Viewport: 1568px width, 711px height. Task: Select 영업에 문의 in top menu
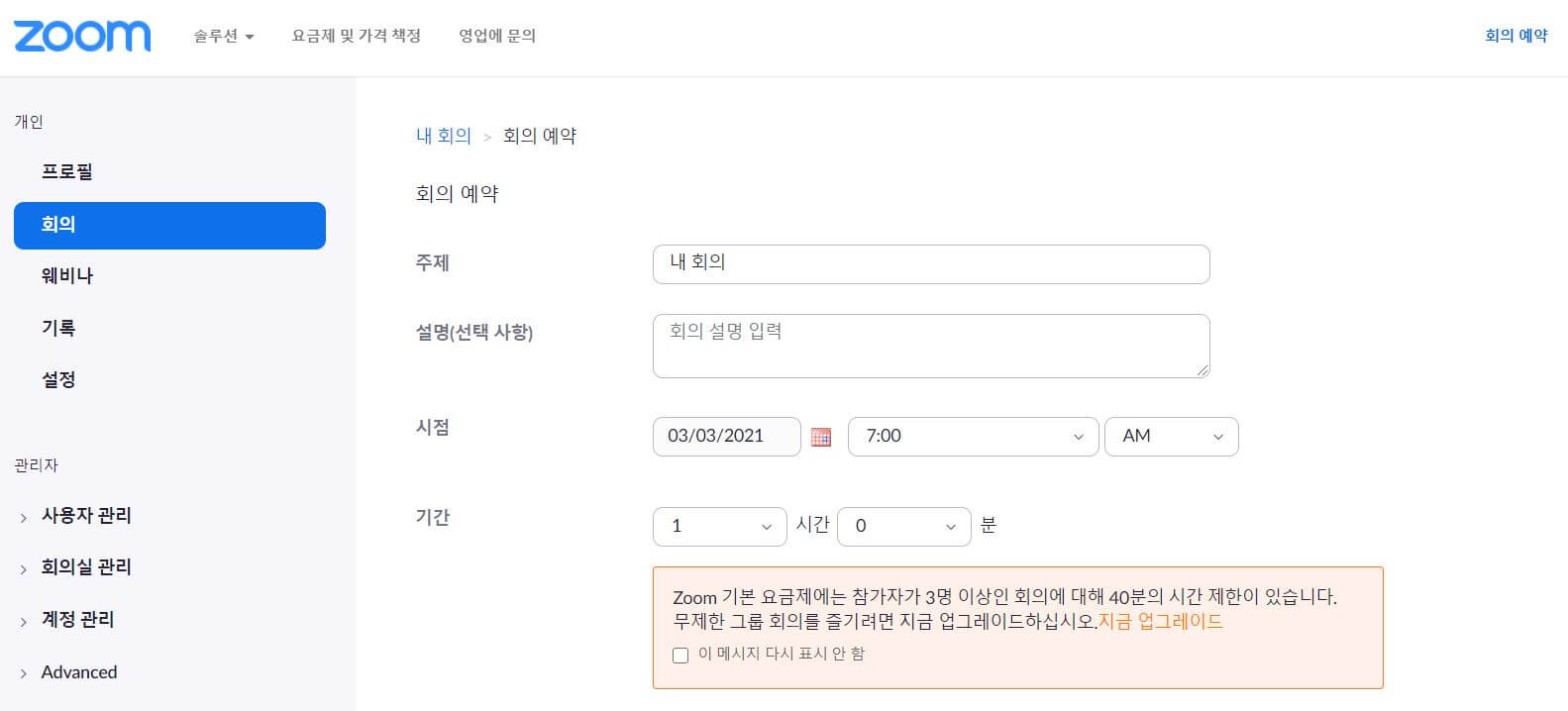point(497,35)
